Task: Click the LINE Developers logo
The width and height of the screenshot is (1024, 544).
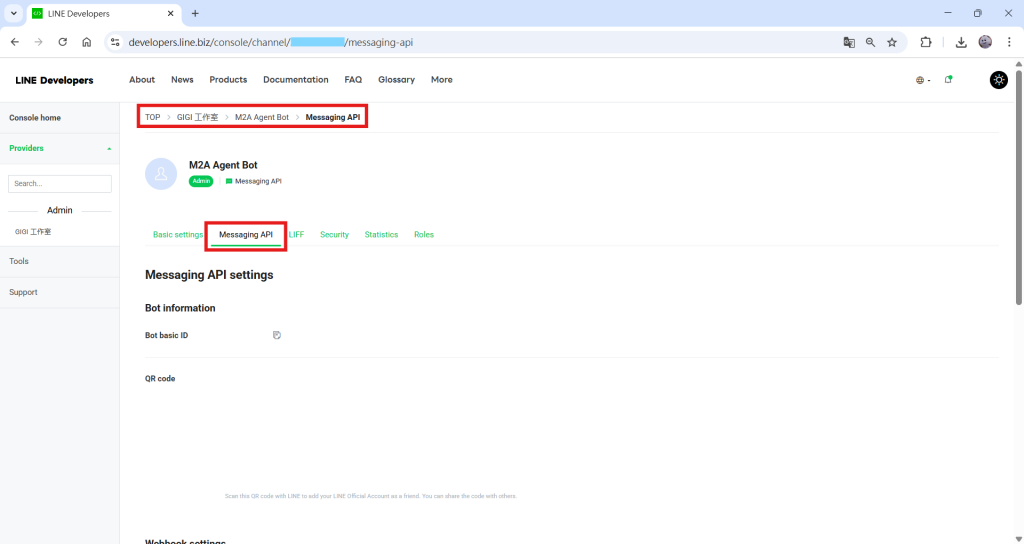Action: point(54,80)
